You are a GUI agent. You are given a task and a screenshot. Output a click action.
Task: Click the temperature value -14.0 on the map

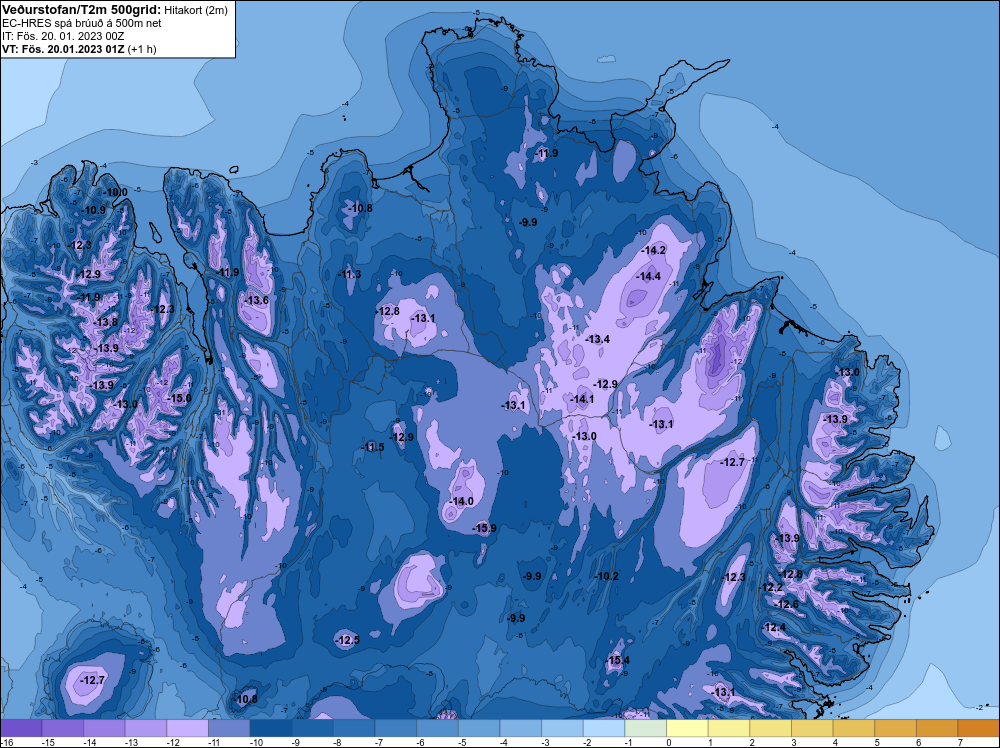coord(461,501)
